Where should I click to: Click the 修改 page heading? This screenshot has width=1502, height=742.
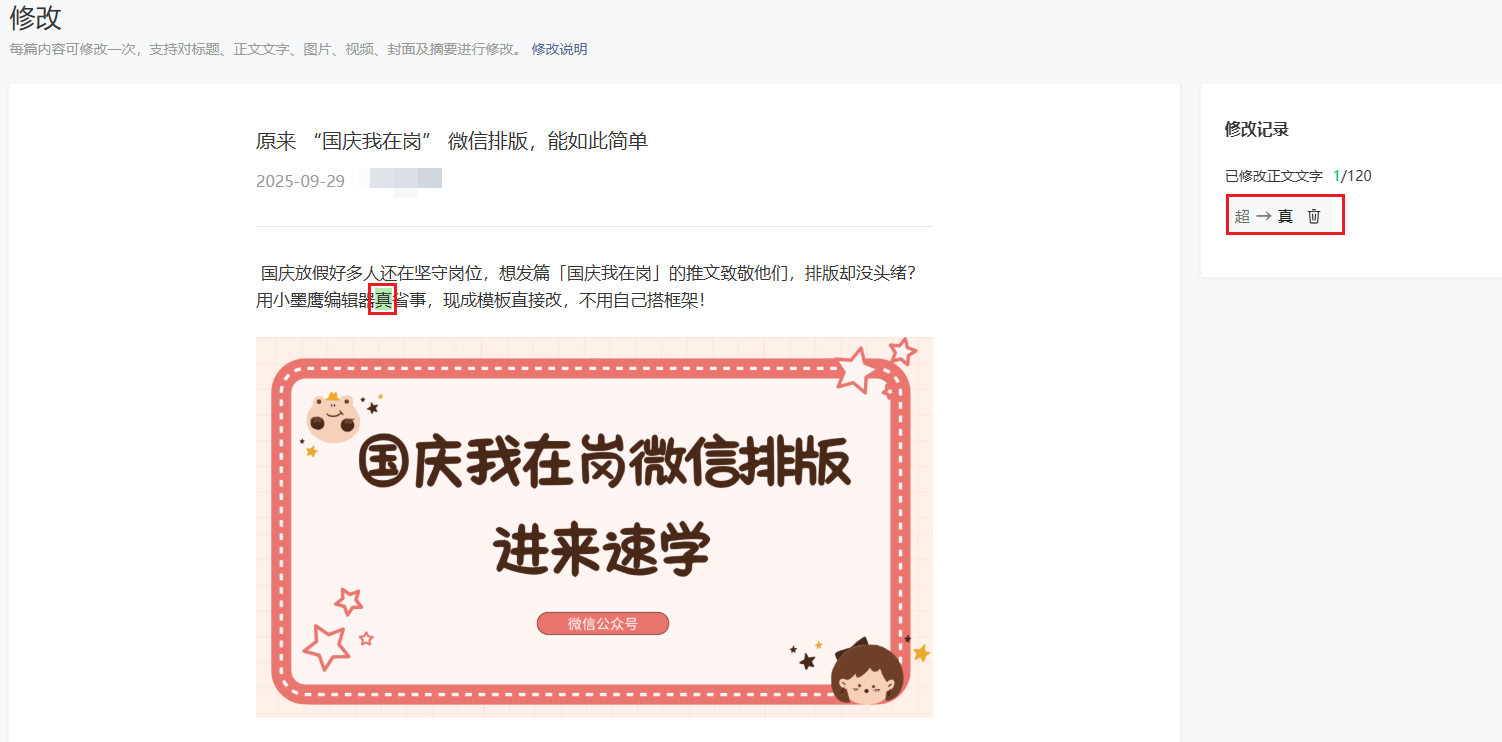[x=35, y=17]
